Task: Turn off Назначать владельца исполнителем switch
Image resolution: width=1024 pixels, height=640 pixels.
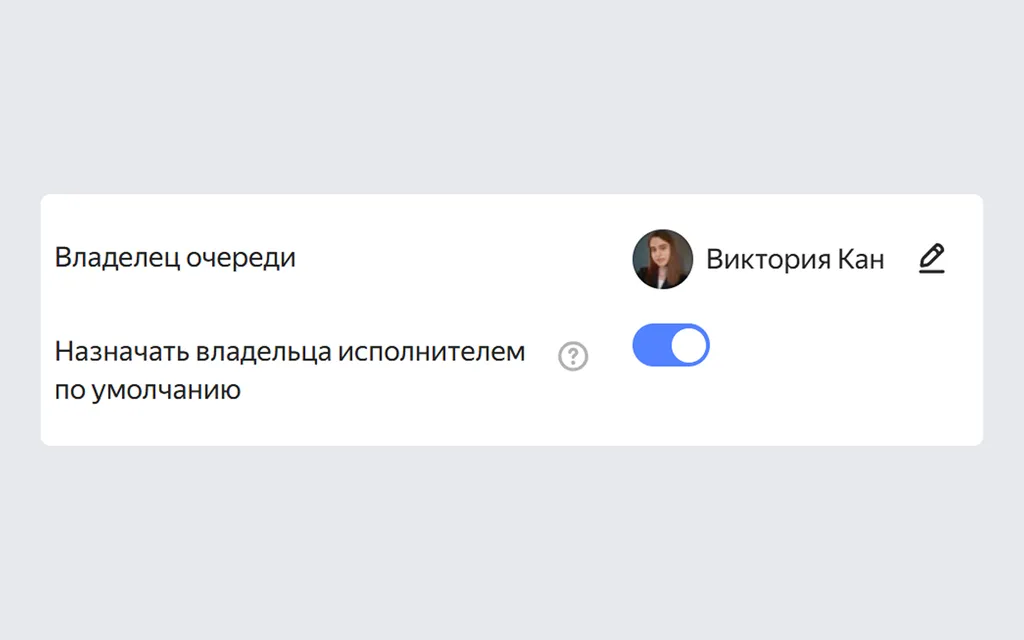Action: (x=671, y=345)
